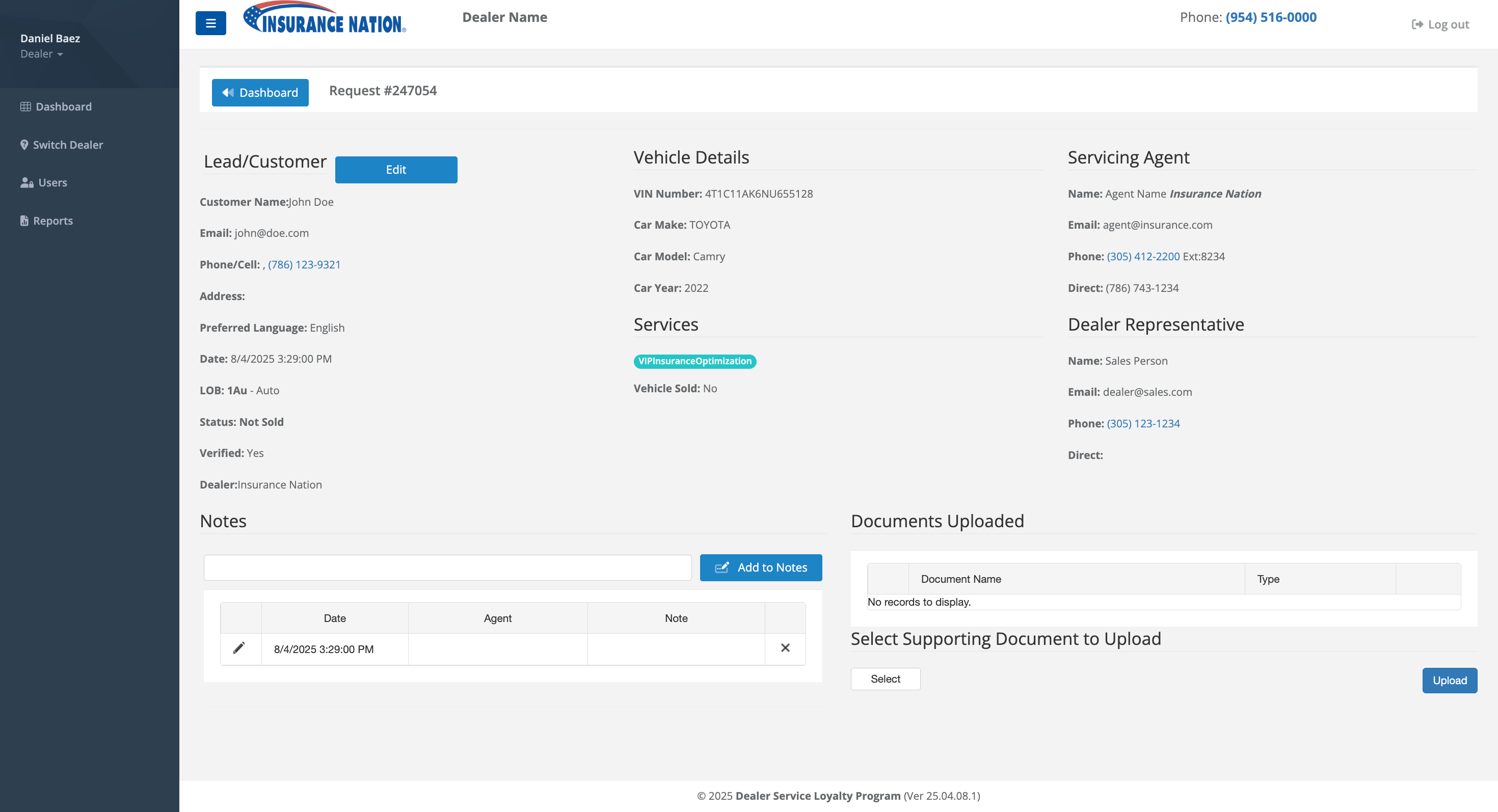The image size is (1498, 812).
Task: Click the Car Model: Camry text
Action: click(x=679, y=256)
